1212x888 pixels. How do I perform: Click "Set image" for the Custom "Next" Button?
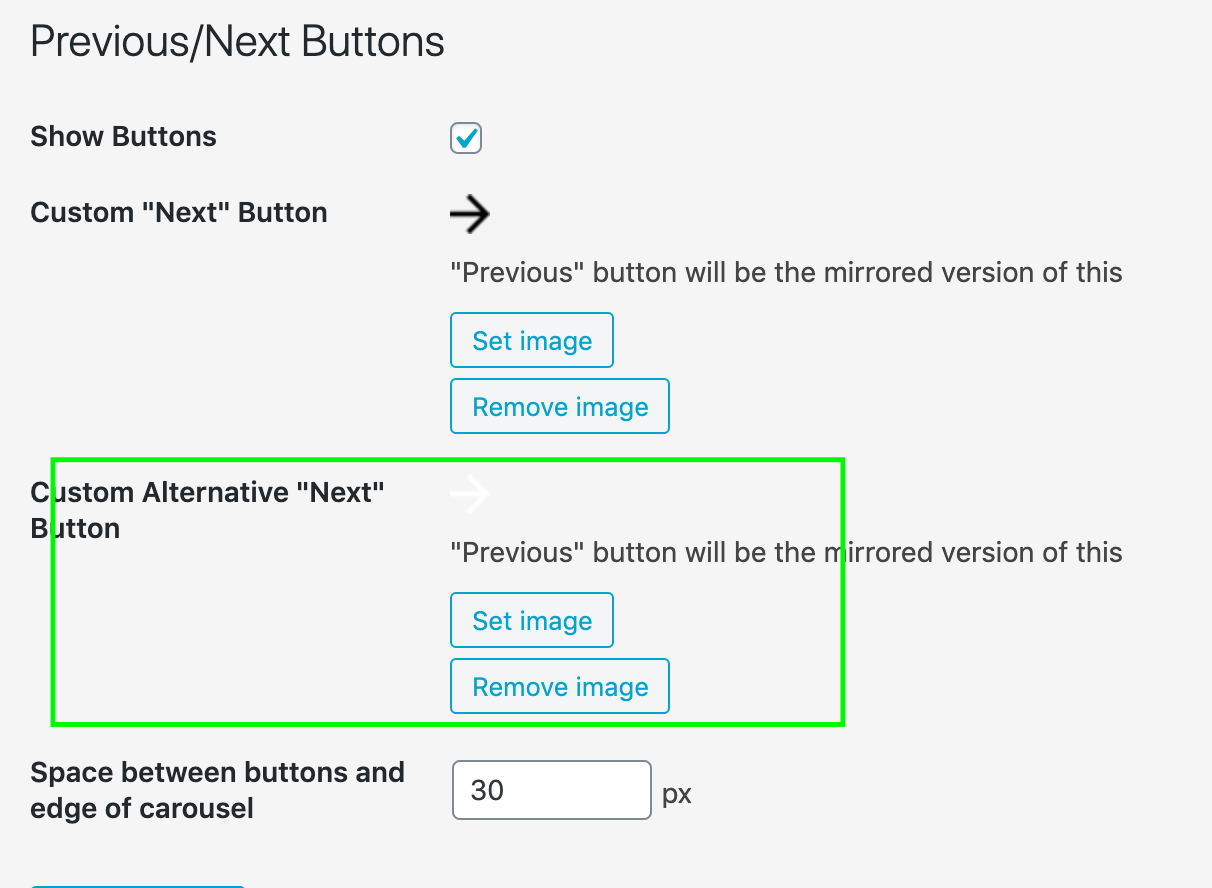[x=531, y=340]
